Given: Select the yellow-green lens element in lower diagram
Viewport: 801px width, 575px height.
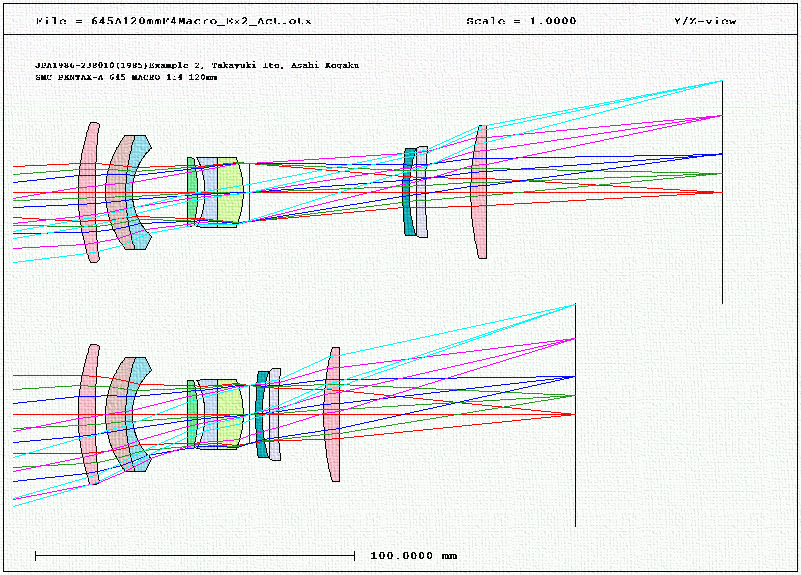Looking at the screenshot, I should [229, 414].
